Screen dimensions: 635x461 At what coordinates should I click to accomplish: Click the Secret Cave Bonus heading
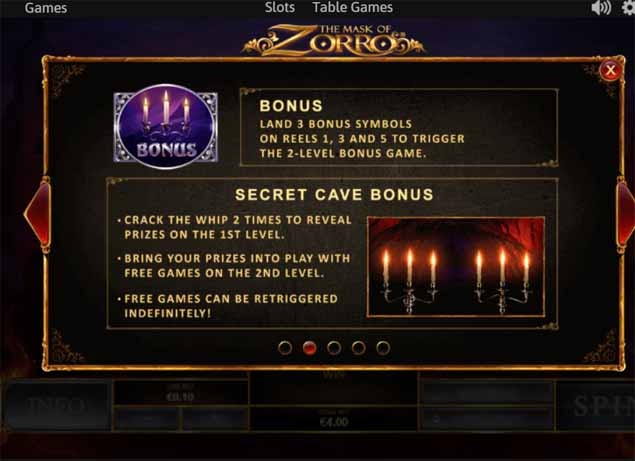pyautogui.click(x=334, y=195)
